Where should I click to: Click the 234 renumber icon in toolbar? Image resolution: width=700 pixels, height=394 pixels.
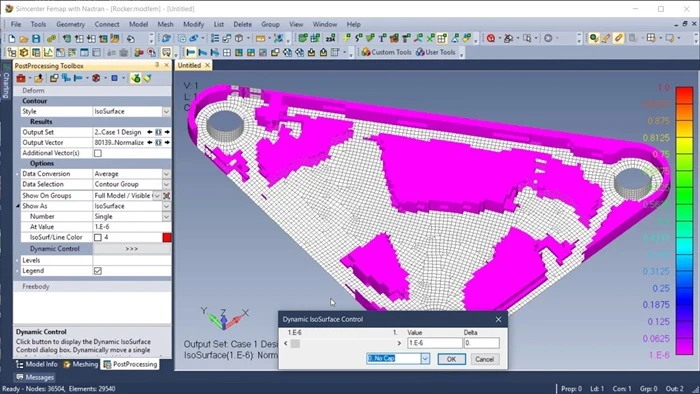tap(330, 39)
